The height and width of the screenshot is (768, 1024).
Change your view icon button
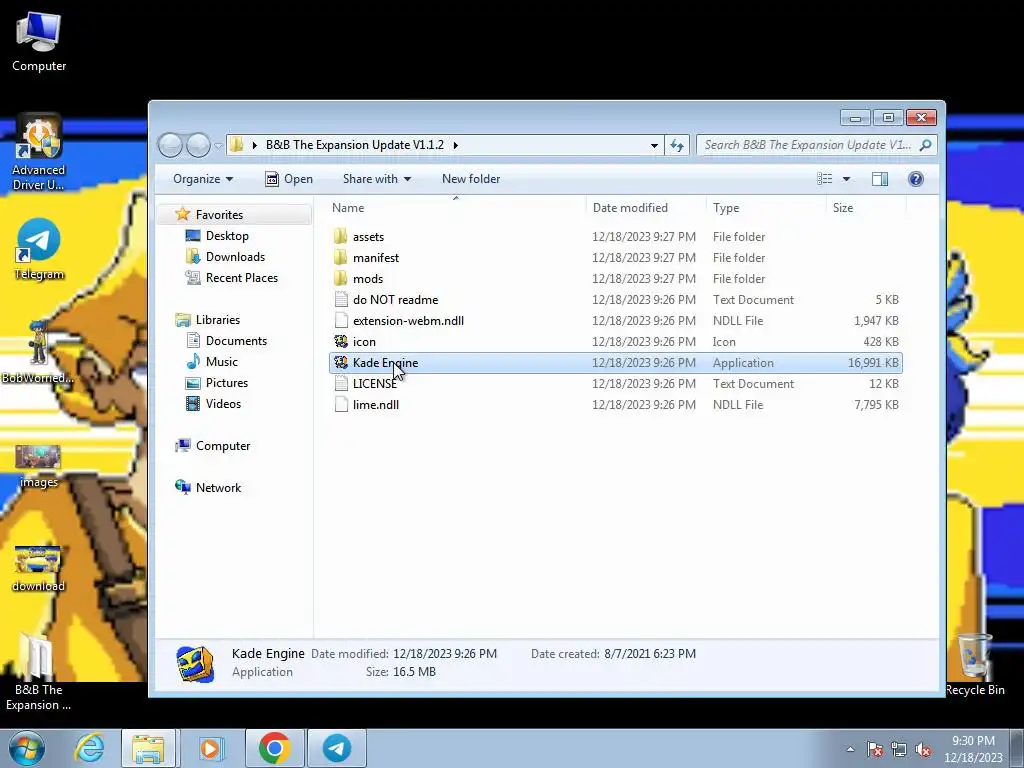coord(825,179)
